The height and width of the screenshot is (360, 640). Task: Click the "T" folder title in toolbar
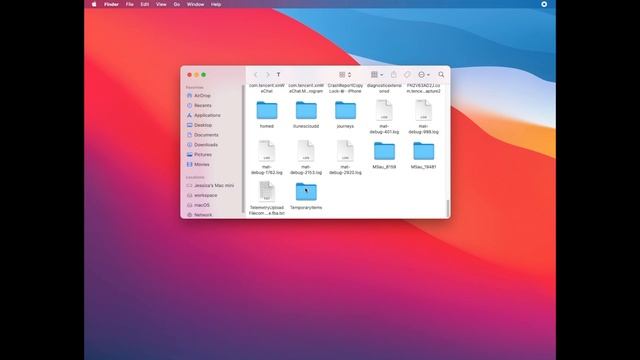pos(278,75)
